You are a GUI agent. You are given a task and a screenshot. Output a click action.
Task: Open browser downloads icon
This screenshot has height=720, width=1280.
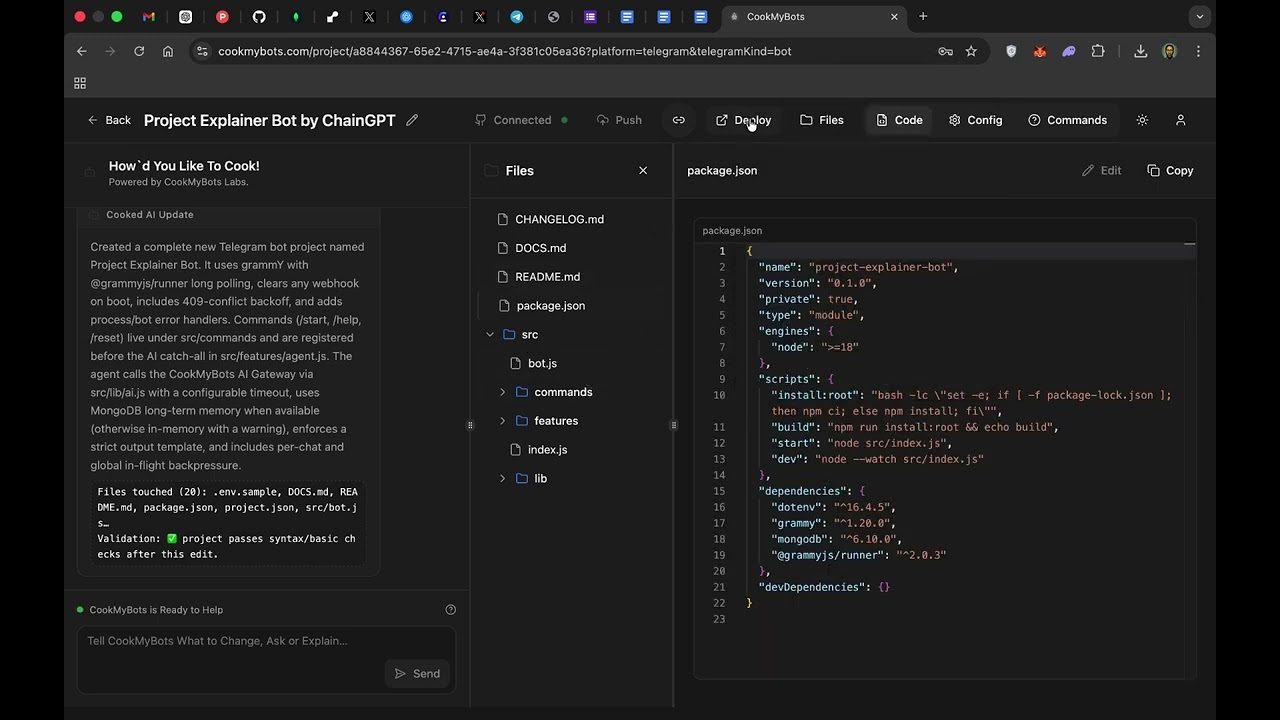click(x=1140, y=51)
